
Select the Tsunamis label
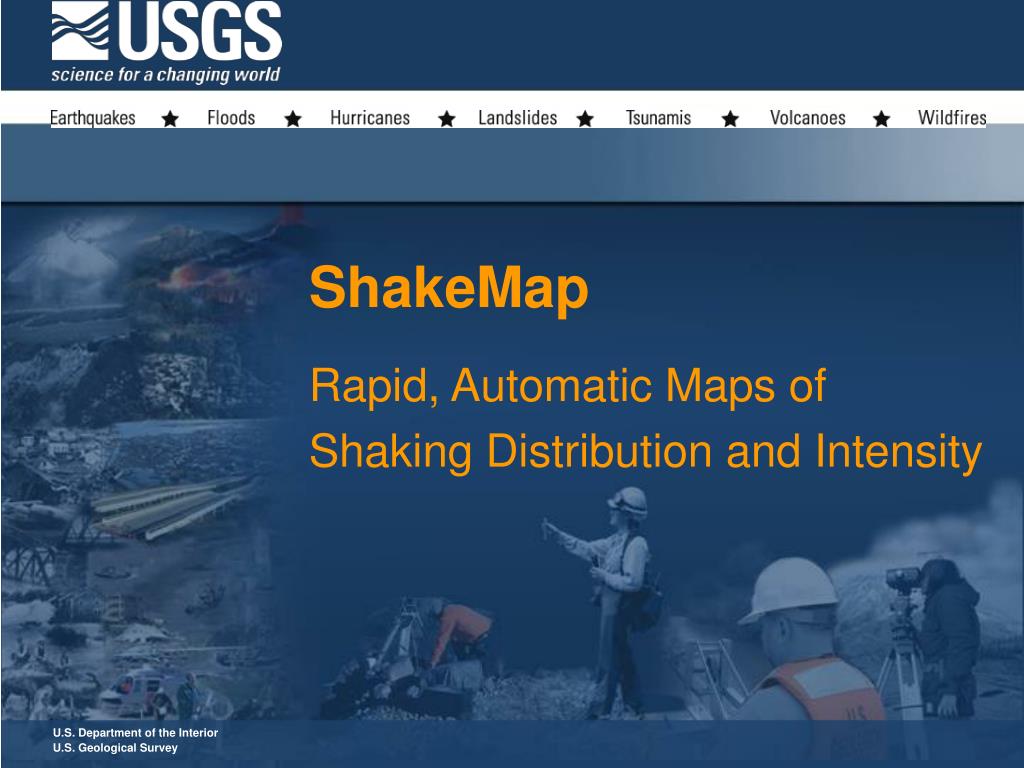658,118
